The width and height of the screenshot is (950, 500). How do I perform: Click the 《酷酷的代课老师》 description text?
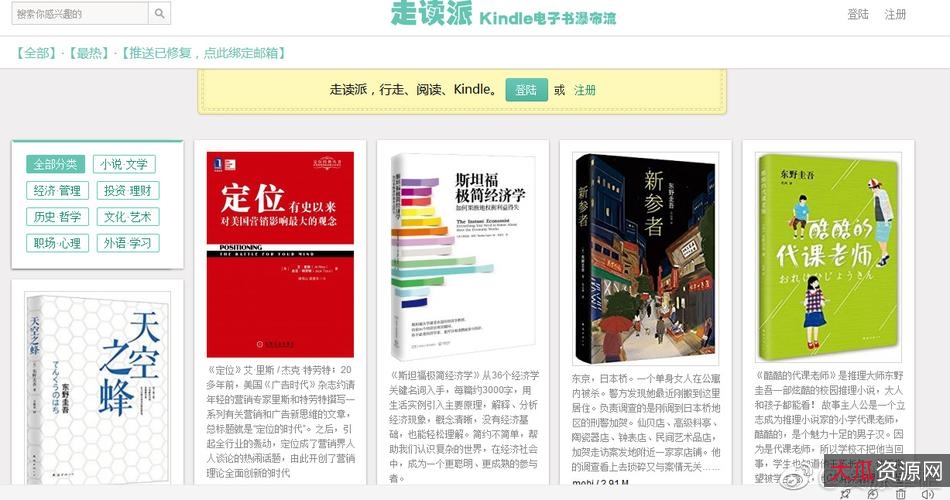click(829, 427)
